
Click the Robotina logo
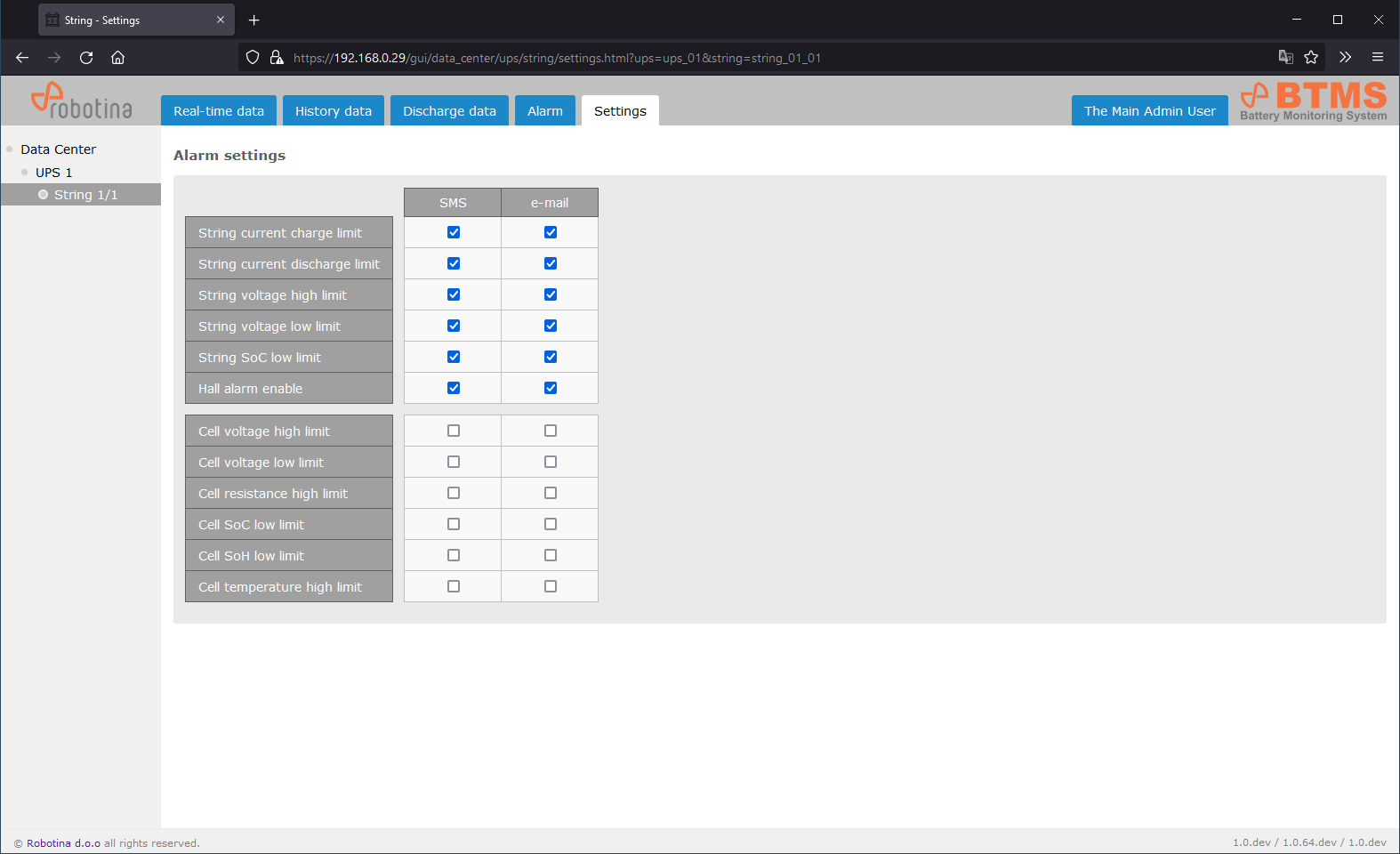[x=81, y=101]
